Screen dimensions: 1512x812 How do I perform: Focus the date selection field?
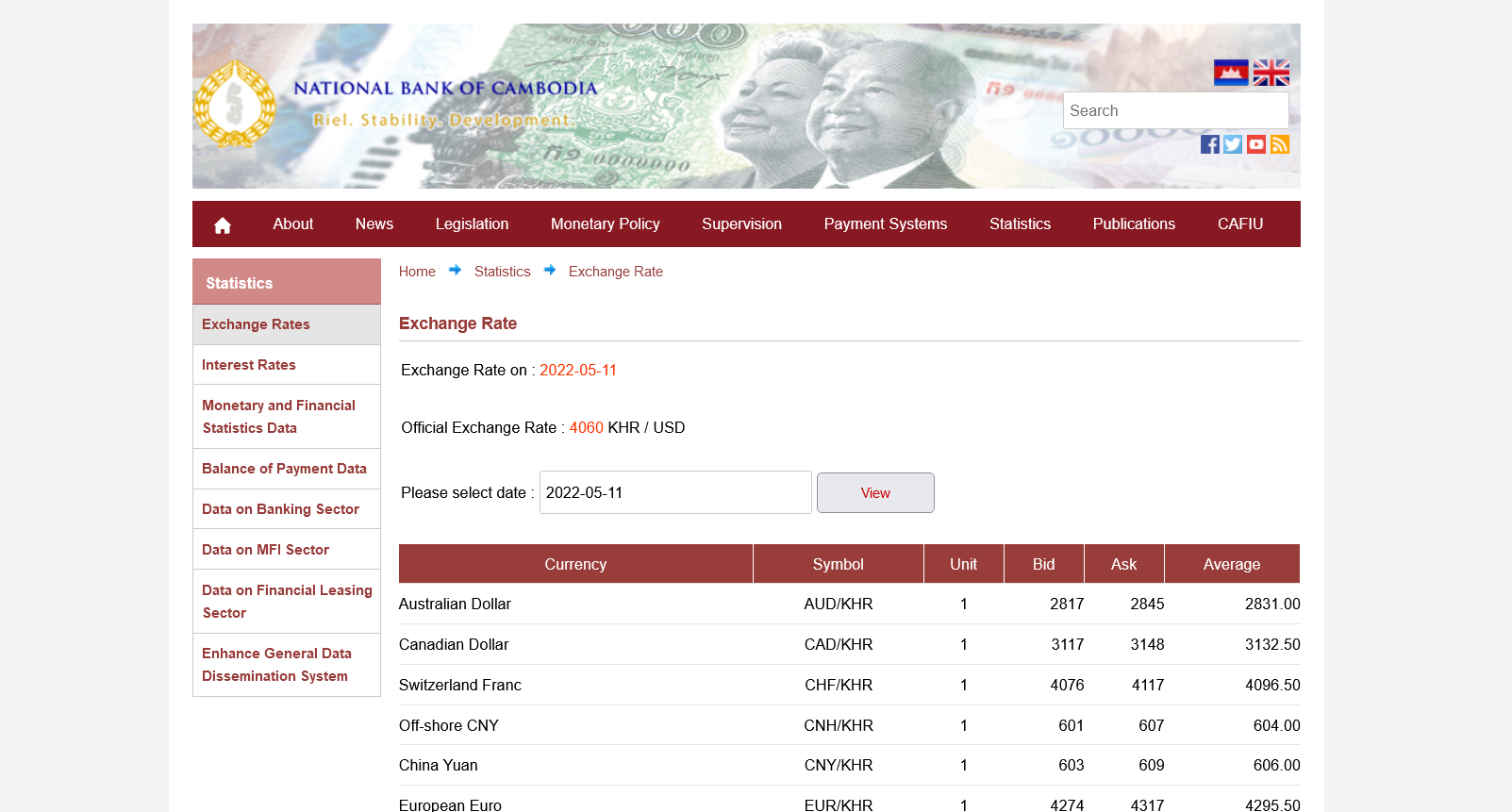[674, 492]
